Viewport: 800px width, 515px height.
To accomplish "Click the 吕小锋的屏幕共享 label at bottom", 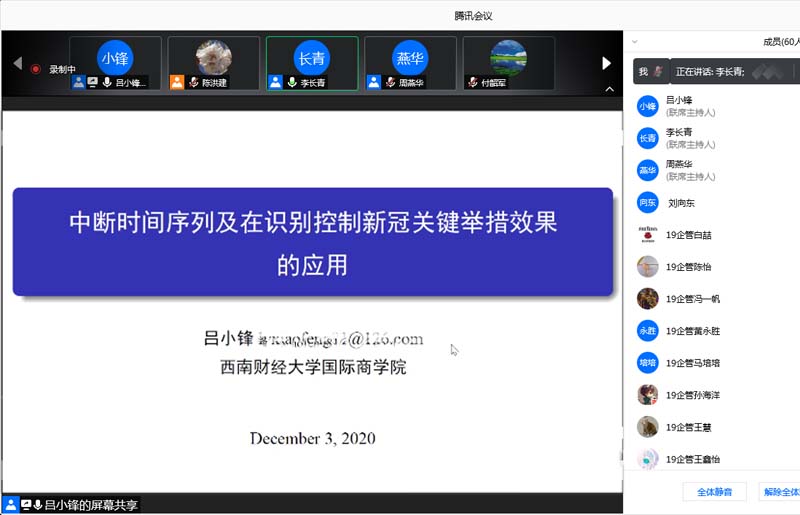I will click(x=91, y=506).
